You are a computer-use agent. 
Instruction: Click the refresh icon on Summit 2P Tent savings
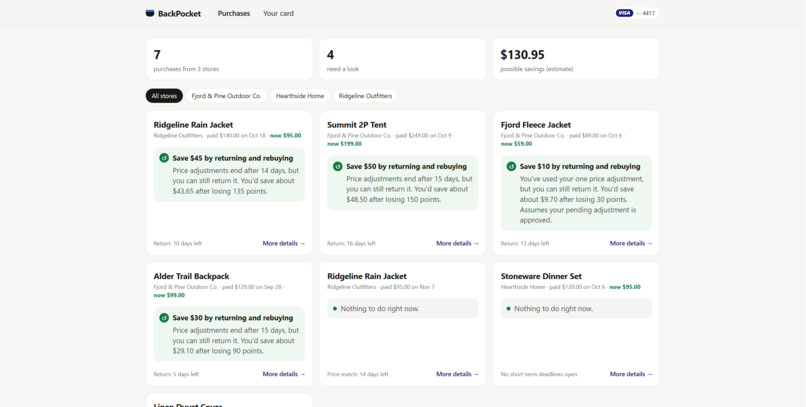point(338,166)
